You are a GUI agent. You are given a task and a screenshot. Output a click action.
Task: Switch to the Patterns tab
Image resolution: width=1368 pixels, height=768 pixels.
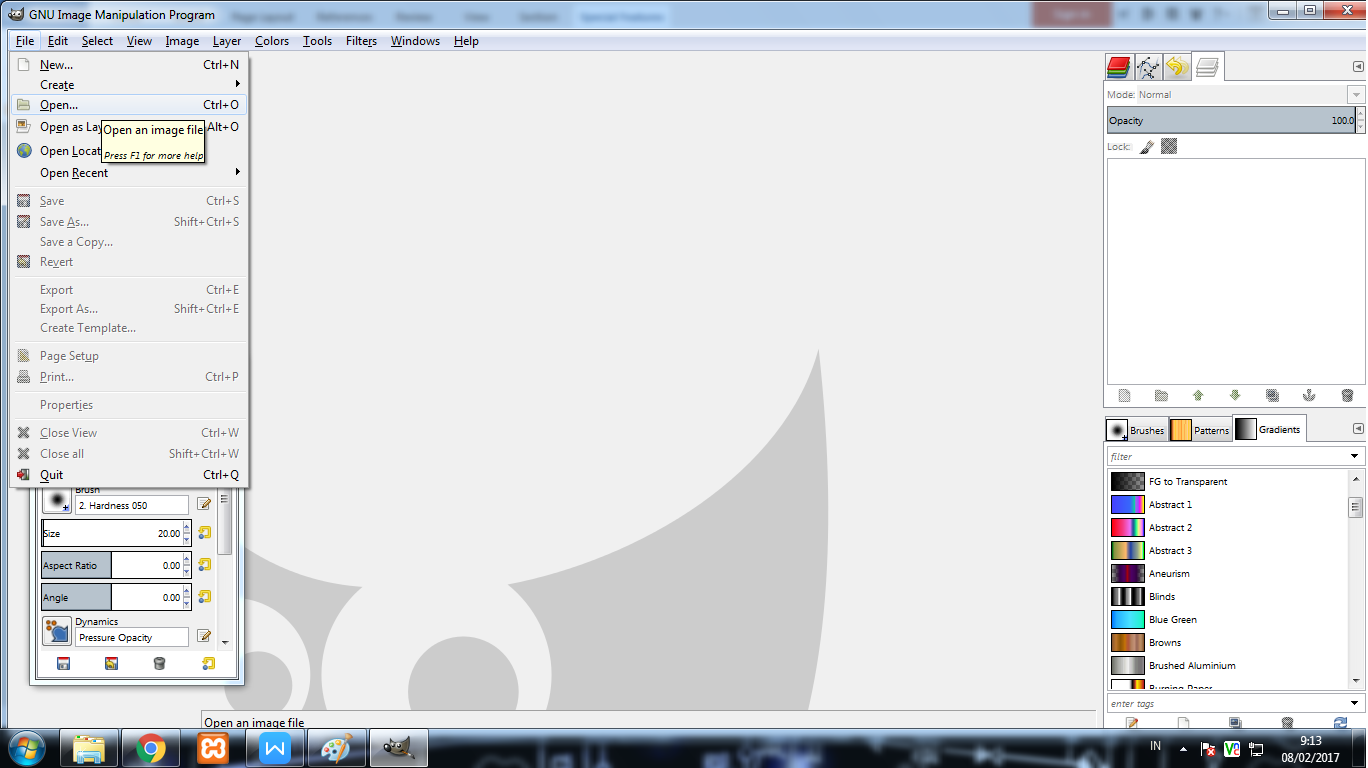pyautogui.click(x=1207, y=429)
